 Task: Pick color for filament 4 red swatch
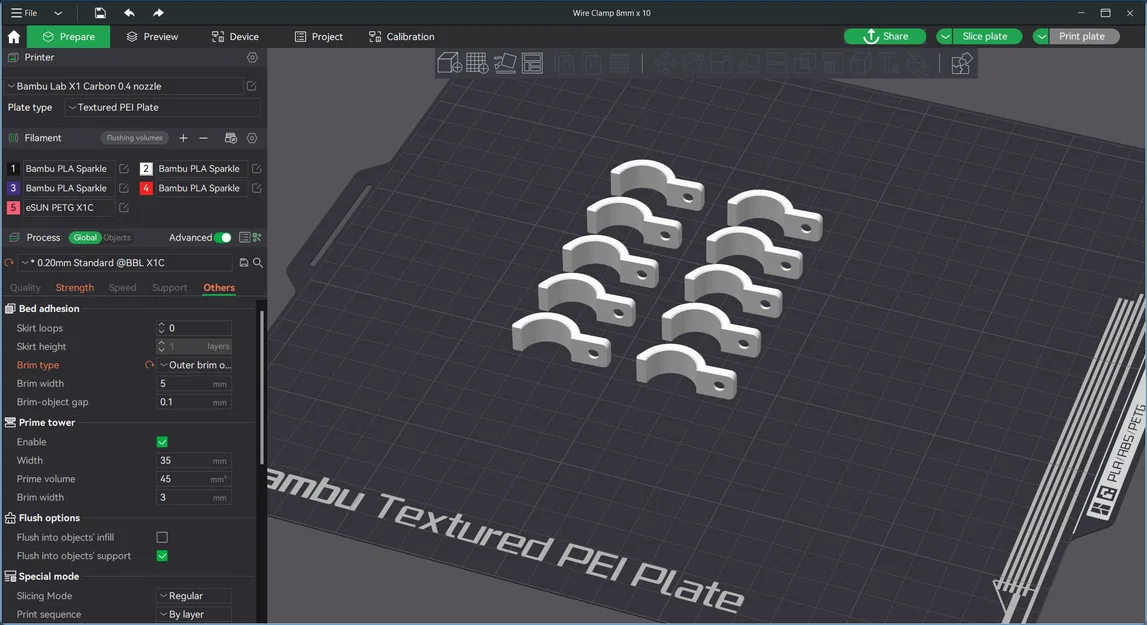point(146,188)
